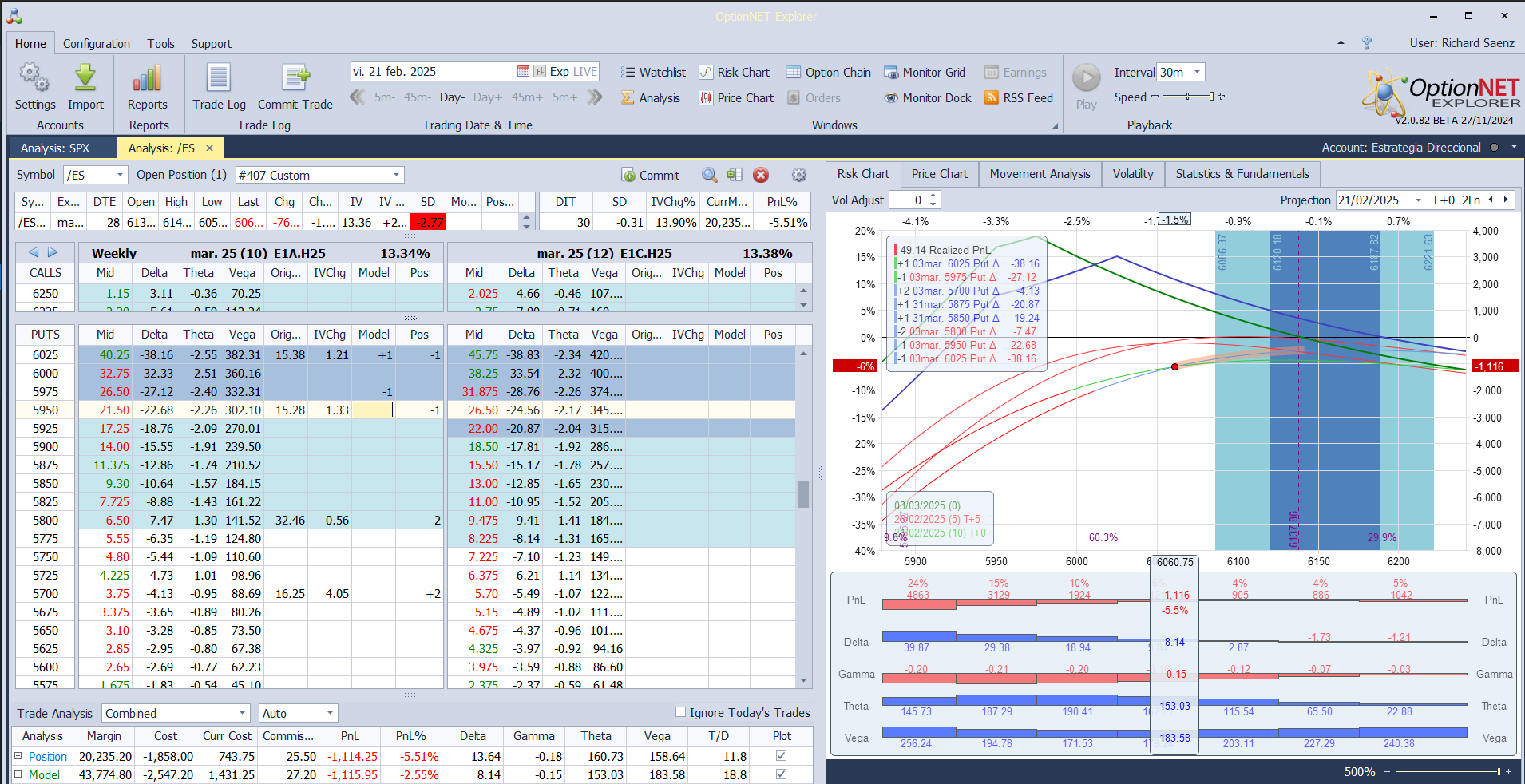
Task: Click the magnifier search icon near Commit
Action: pyautogui.click(x=709, y=175)
